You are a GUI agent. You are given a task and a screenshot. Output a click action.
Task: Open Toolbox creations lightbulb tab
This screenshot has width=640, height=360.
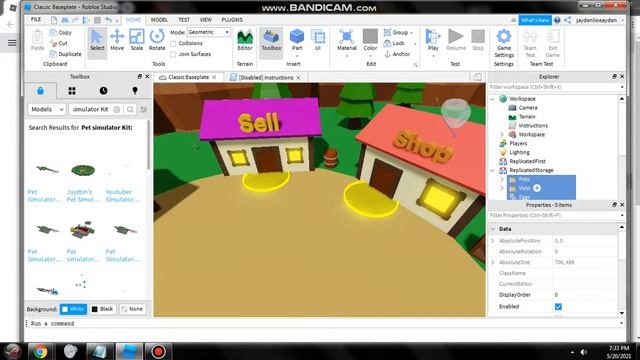click(135, 91)
